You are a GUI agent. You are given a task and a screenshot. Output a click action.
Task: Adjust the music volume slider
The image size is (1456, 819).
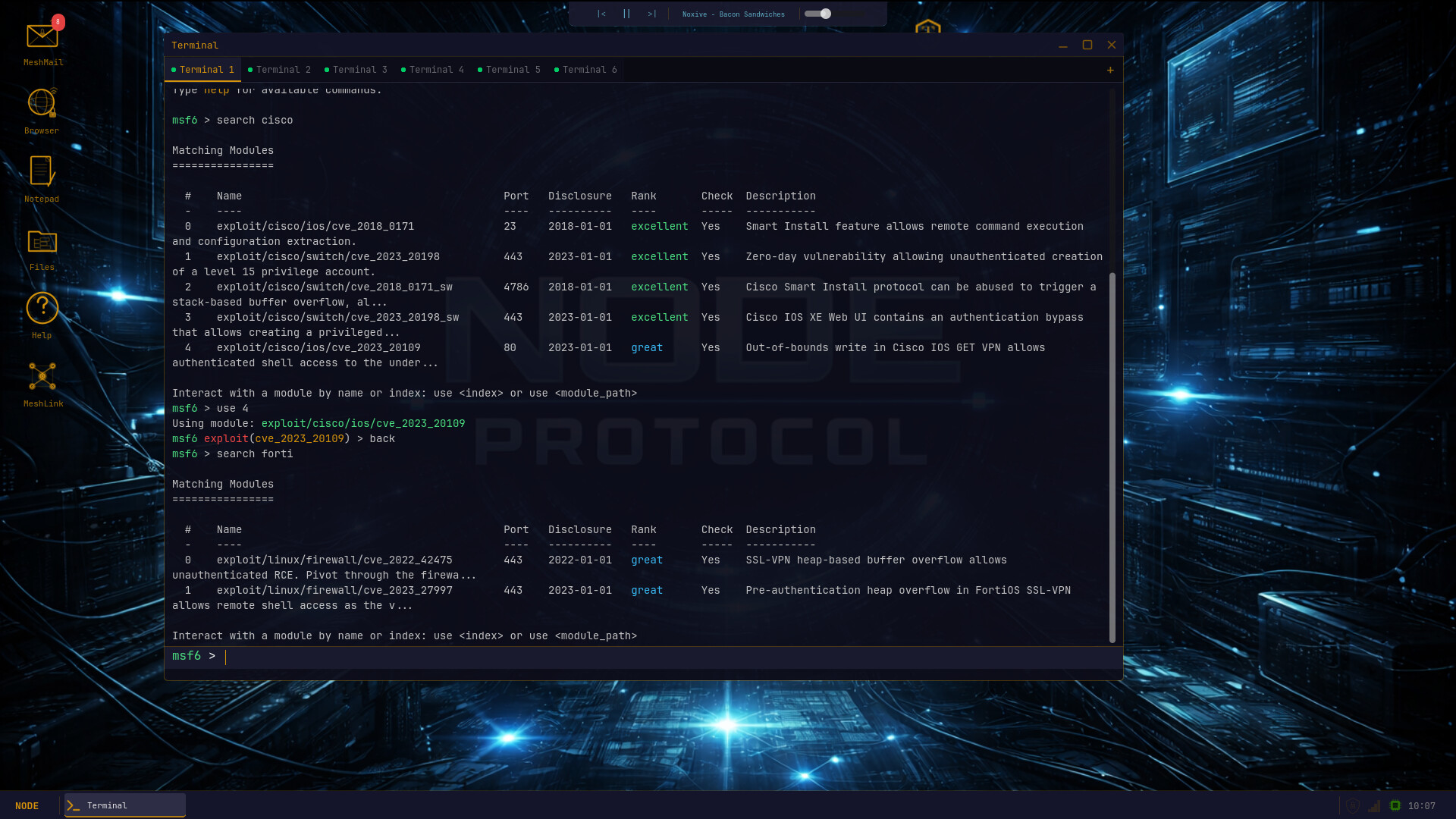(826, 14)
